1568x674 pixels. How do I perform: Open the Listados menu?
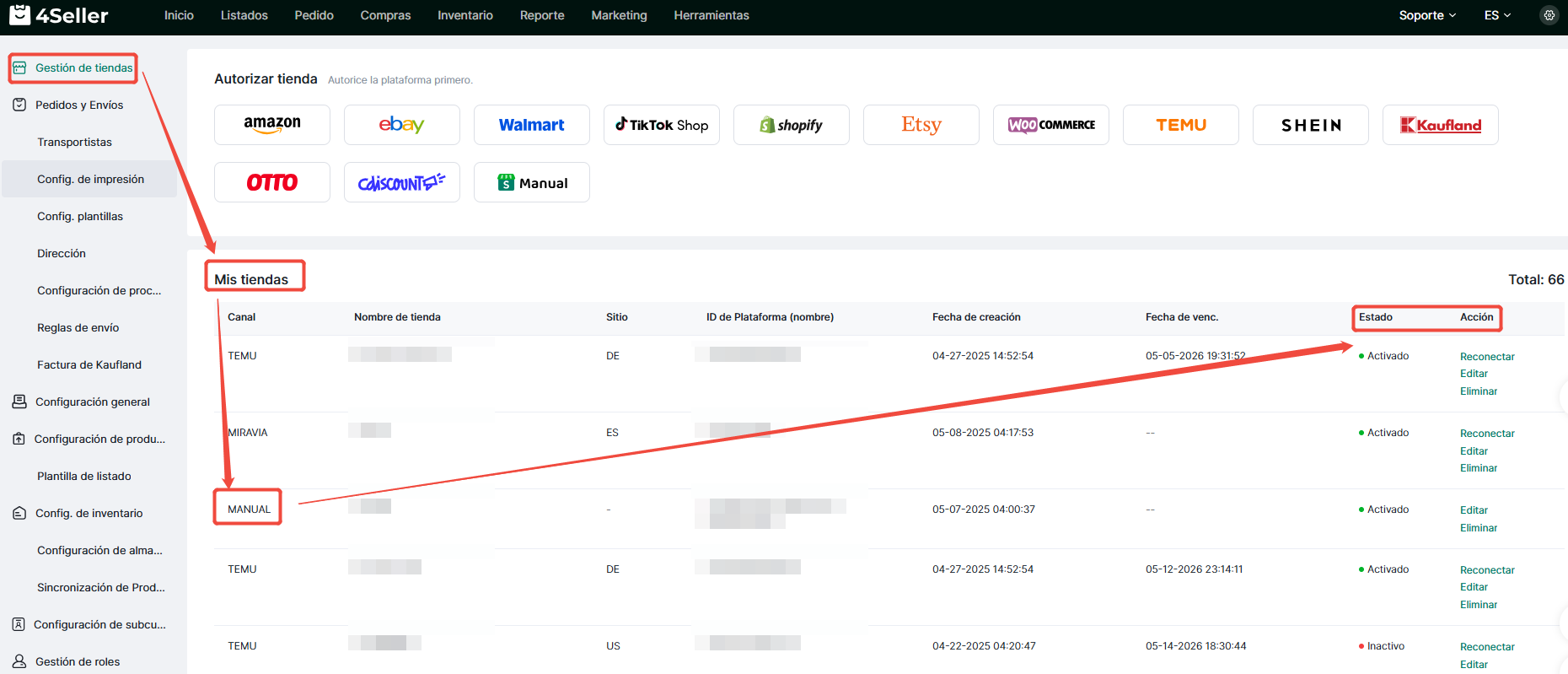[244, 15]
